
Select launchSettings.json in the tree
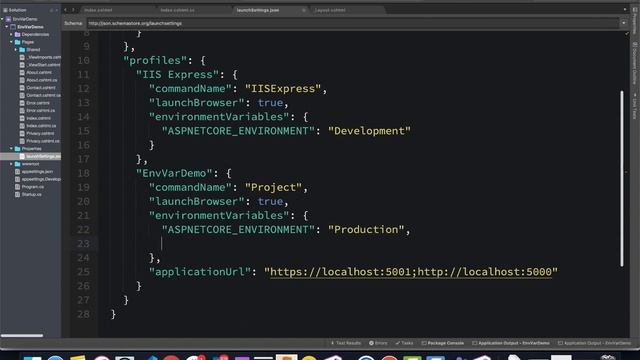point(43,156)
